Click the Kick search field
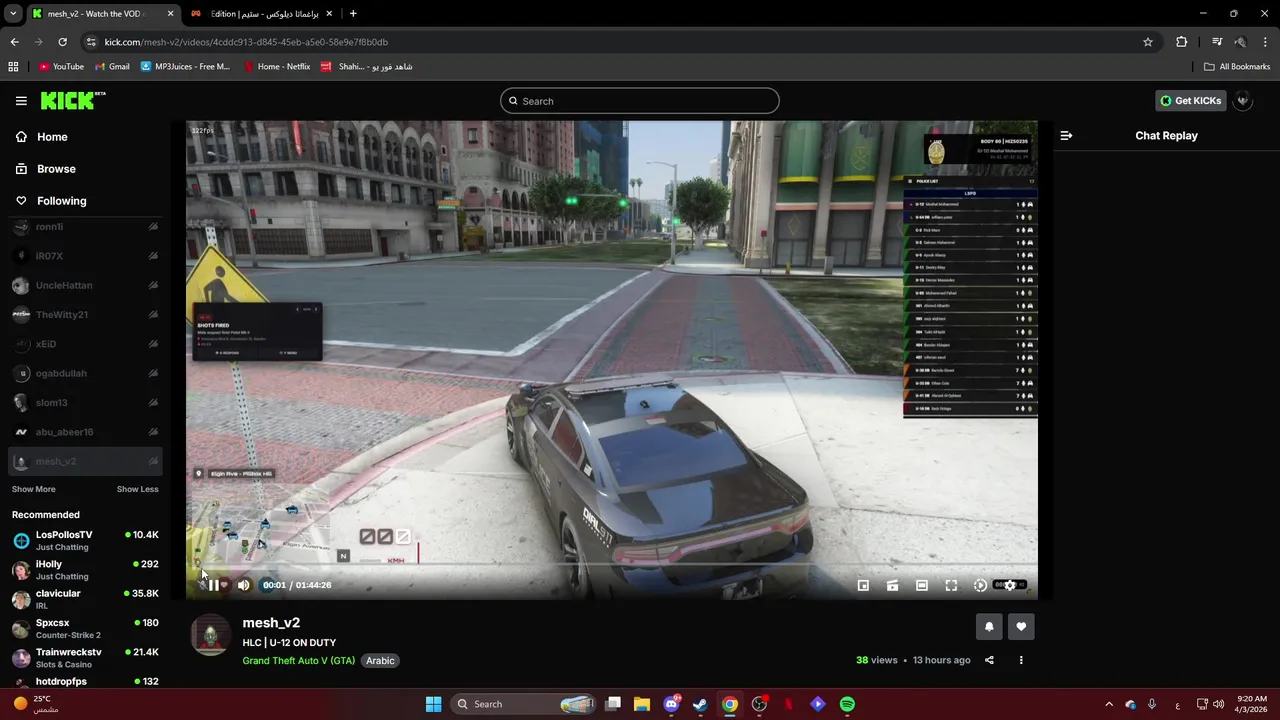Image resolution: width=1280 pixels, height=720 pixels. [x=639, y=101]
